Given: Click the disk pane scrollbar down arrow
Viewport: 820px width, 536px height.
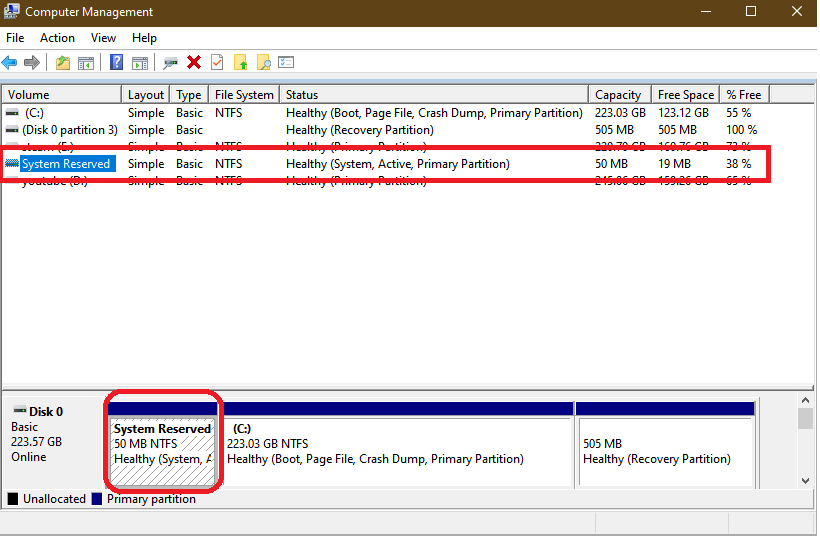Looking at the screenshot, I should 805,481.
